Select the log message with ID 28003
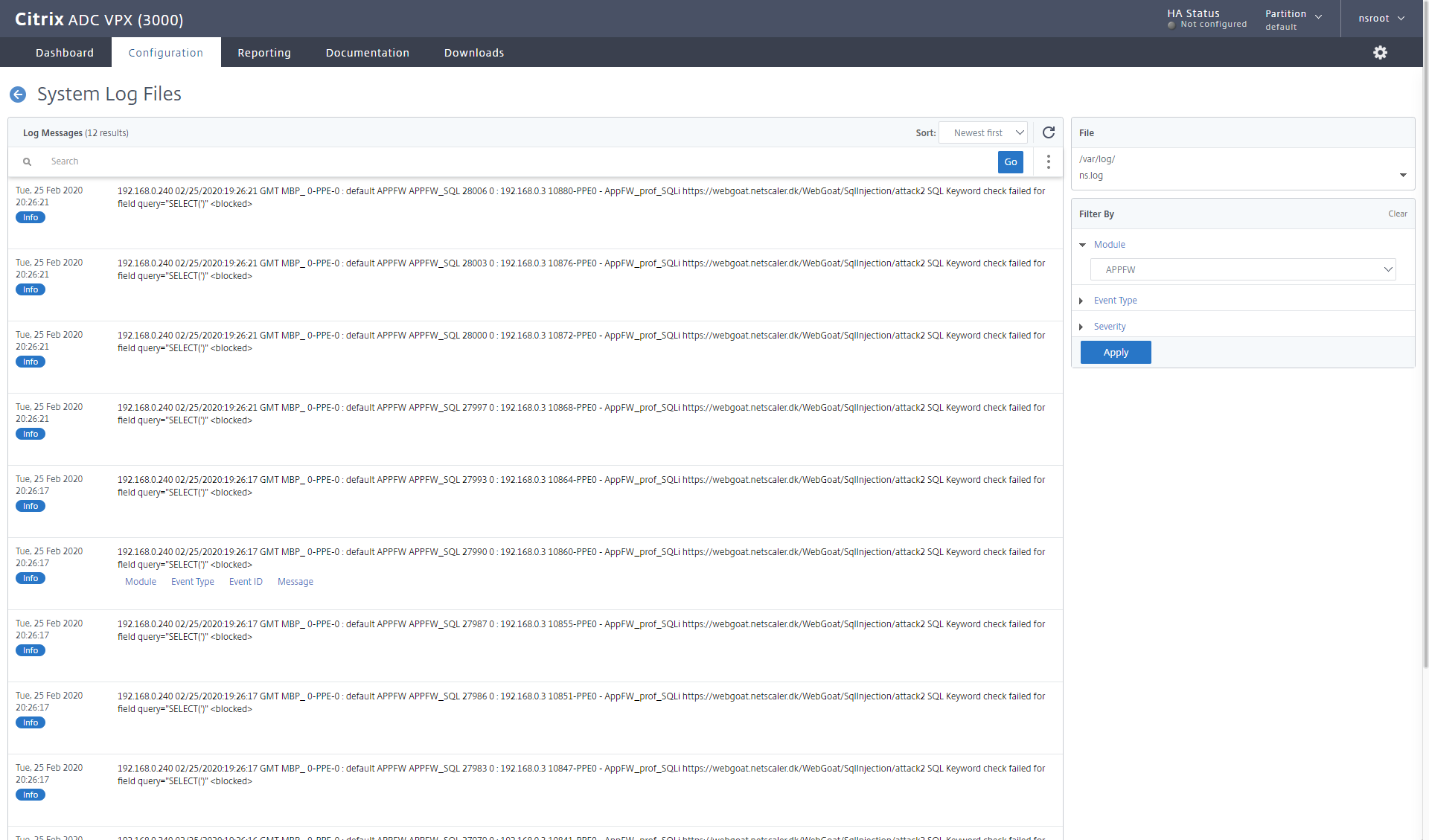 tap(535, 285)
